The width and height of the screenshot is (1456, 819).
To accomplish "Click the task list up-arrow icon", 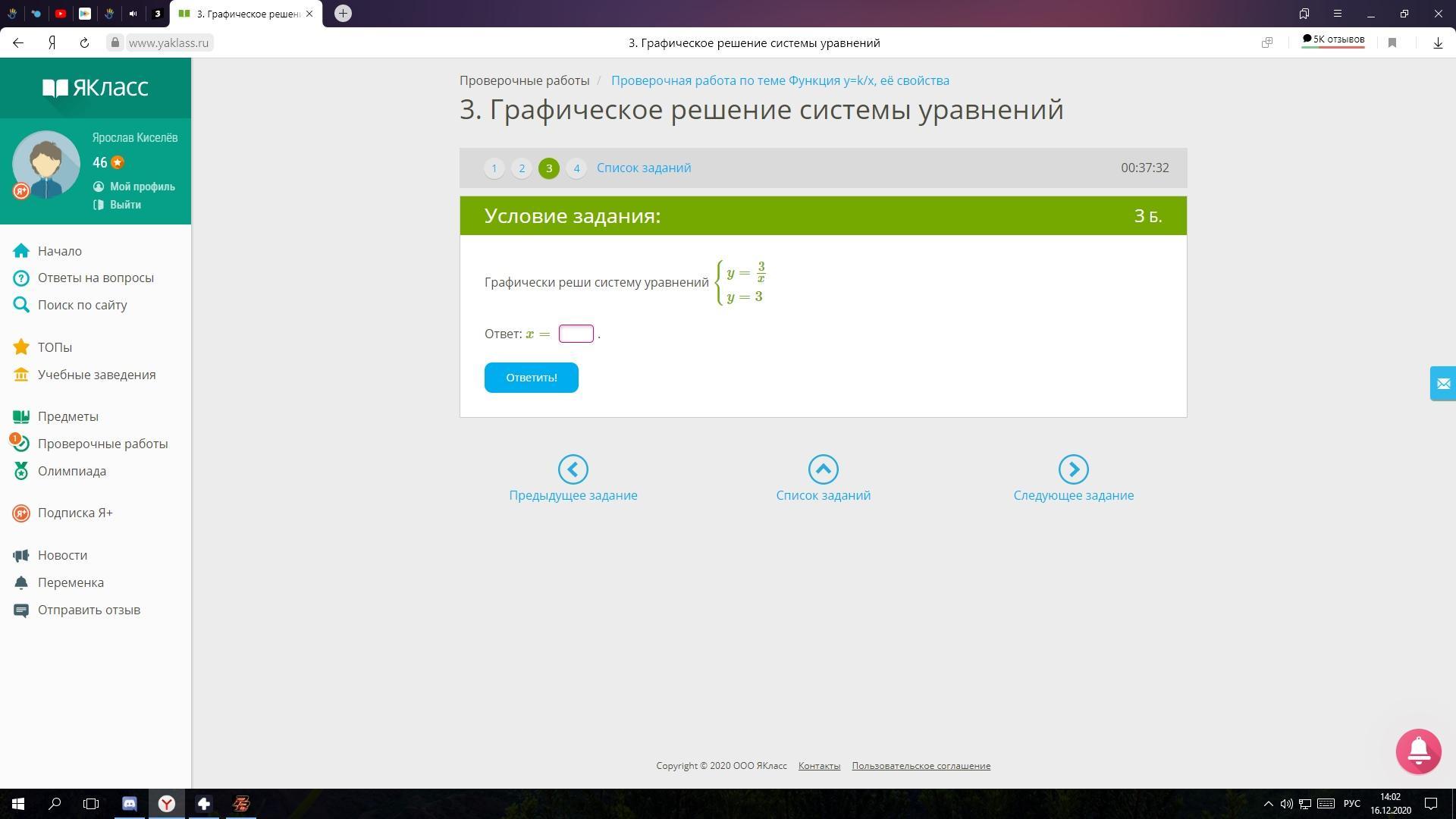I will pos(823,469).
